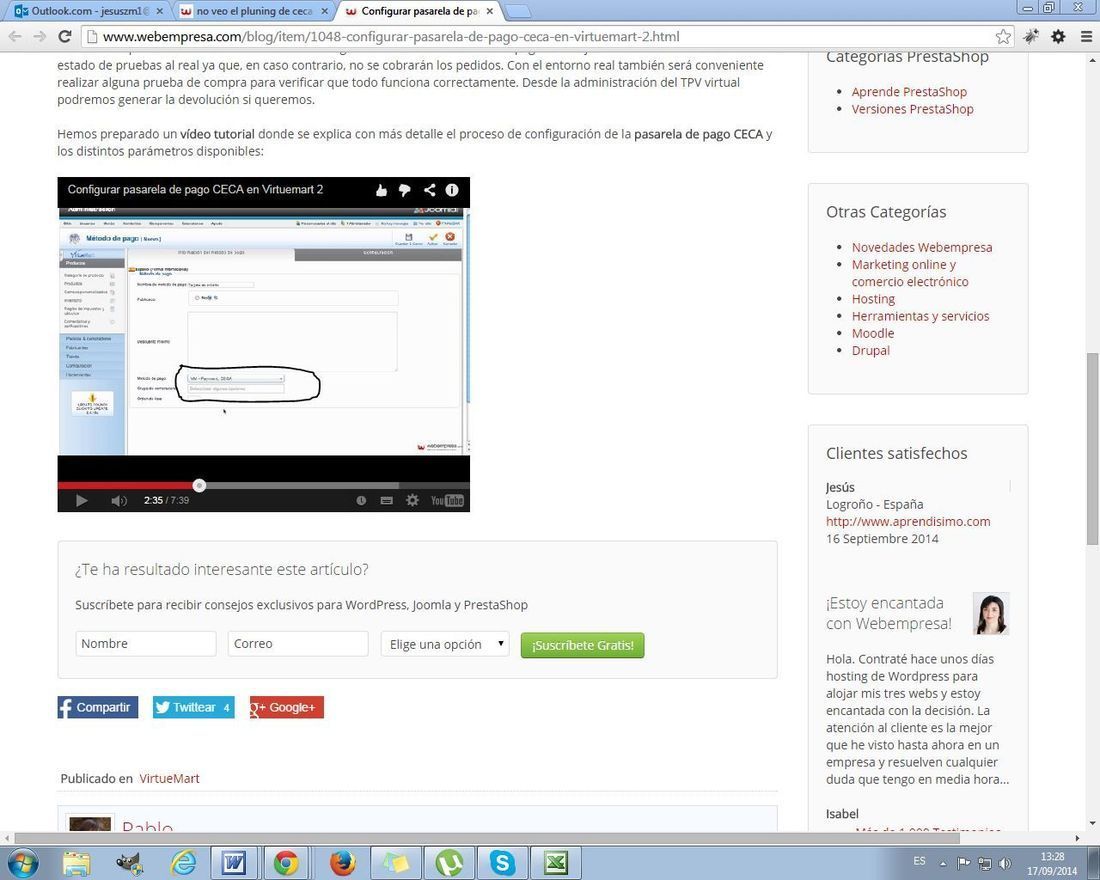Image resolution: width=1100 pixels, height=880 pixels.
Task: Open the Aprende PrestaShop link
Action: [x=909, y=91]
